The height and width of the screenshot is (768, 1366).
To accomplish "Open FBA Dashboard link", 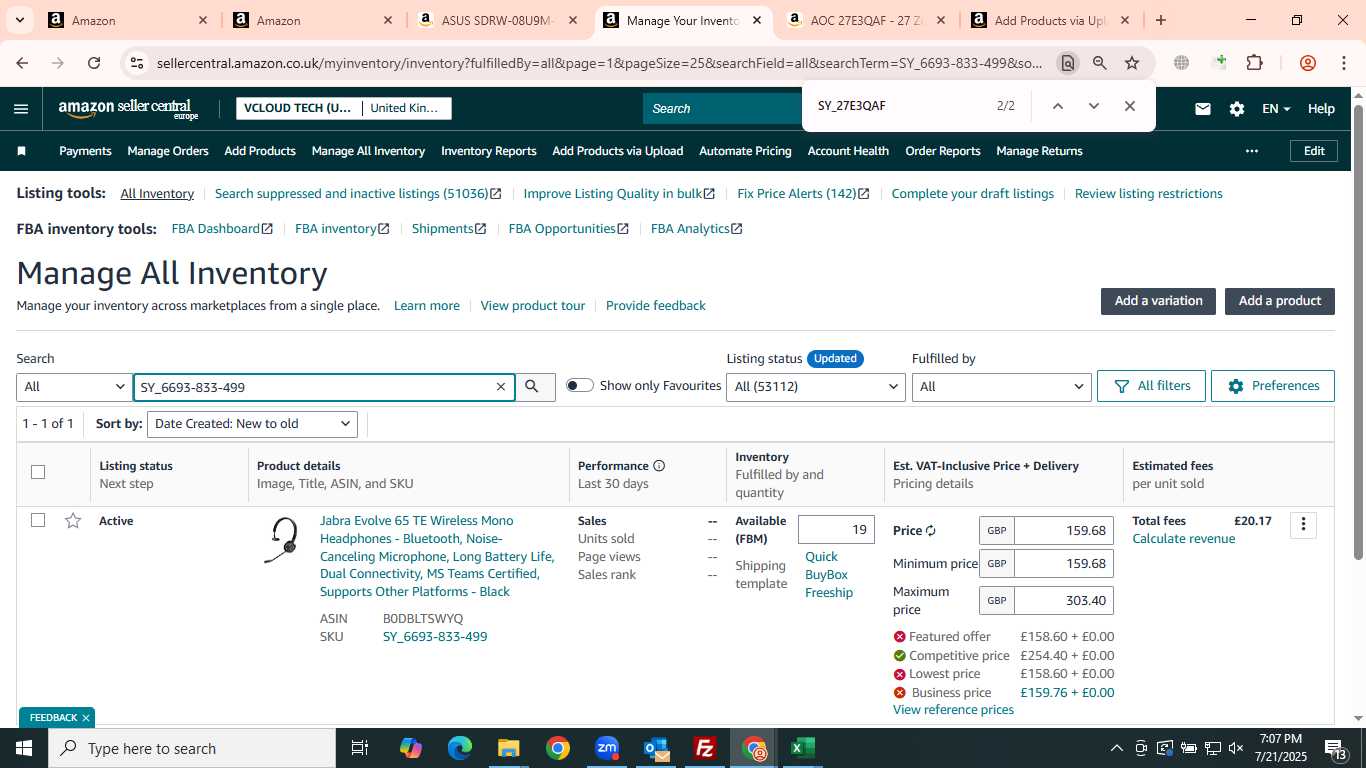I will (222, 229).
